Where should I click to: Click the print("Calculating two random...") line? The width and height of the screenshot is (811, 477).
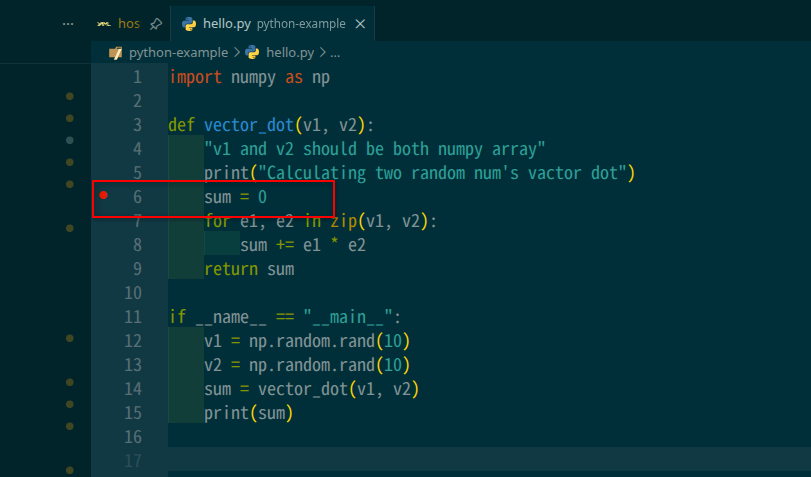pos(419,173)
